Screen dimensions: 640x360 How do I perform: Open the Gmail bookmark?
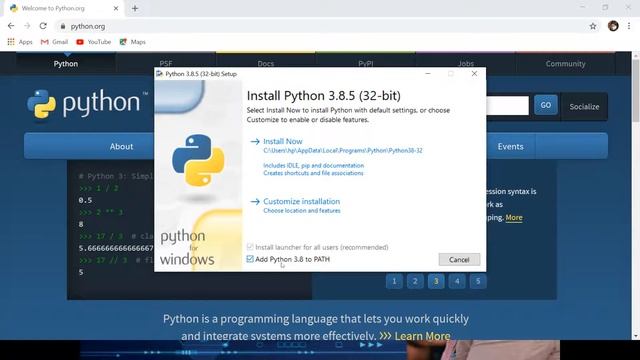(x=54, y=42)
